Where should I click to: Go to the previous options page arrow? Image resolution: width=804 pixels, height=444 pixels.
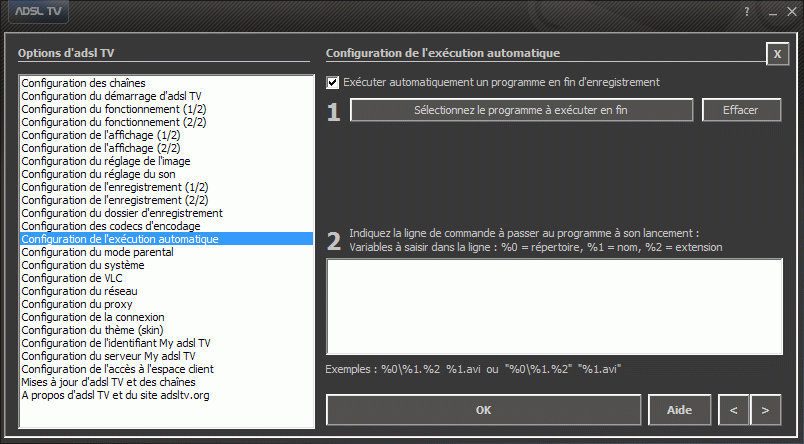pos(733,410)
